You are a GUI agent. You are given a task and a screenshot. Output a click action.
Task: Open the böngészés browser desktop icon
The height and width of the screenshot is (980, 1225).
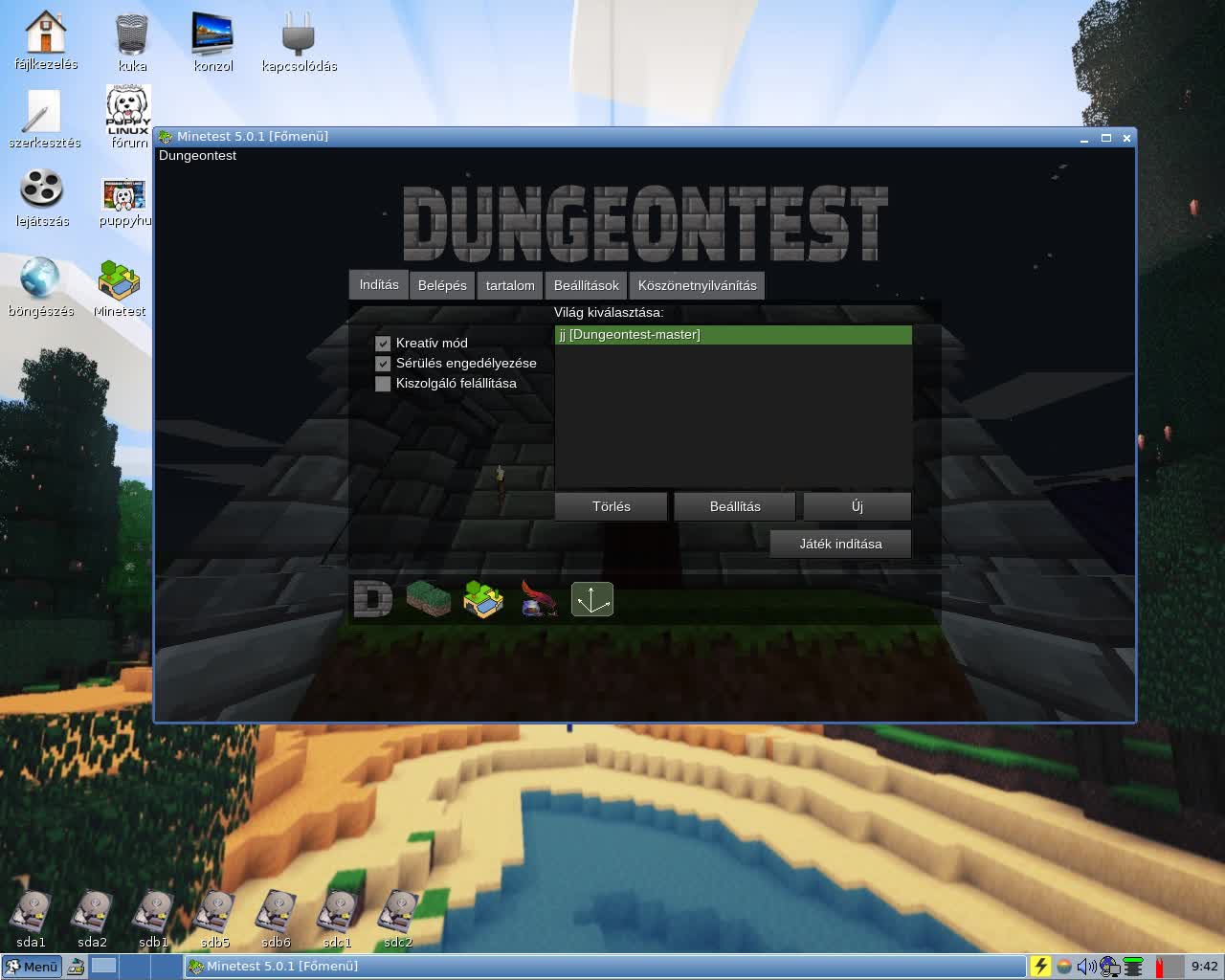(x=40, y=287)
